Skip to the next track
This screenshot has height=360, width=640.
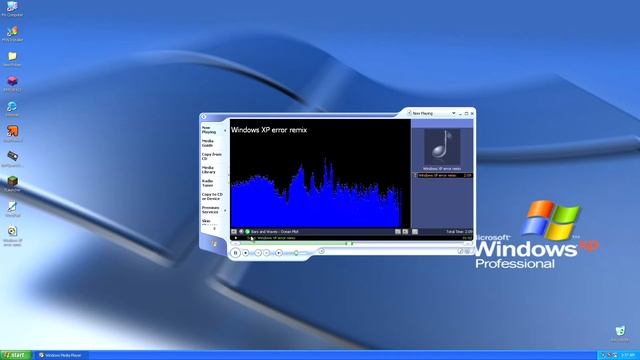[x=267, y=253]
